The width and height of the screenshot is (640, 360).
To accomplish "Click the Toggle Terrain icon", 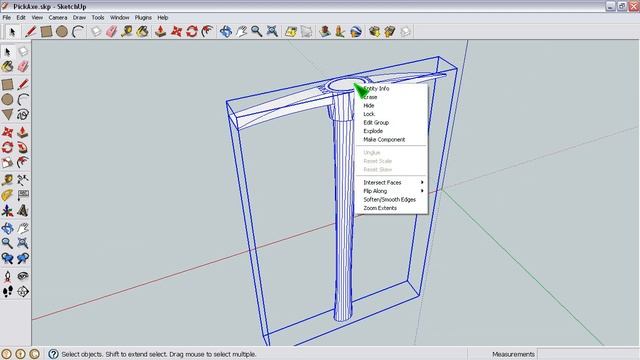I will click(x=307, y=31).
